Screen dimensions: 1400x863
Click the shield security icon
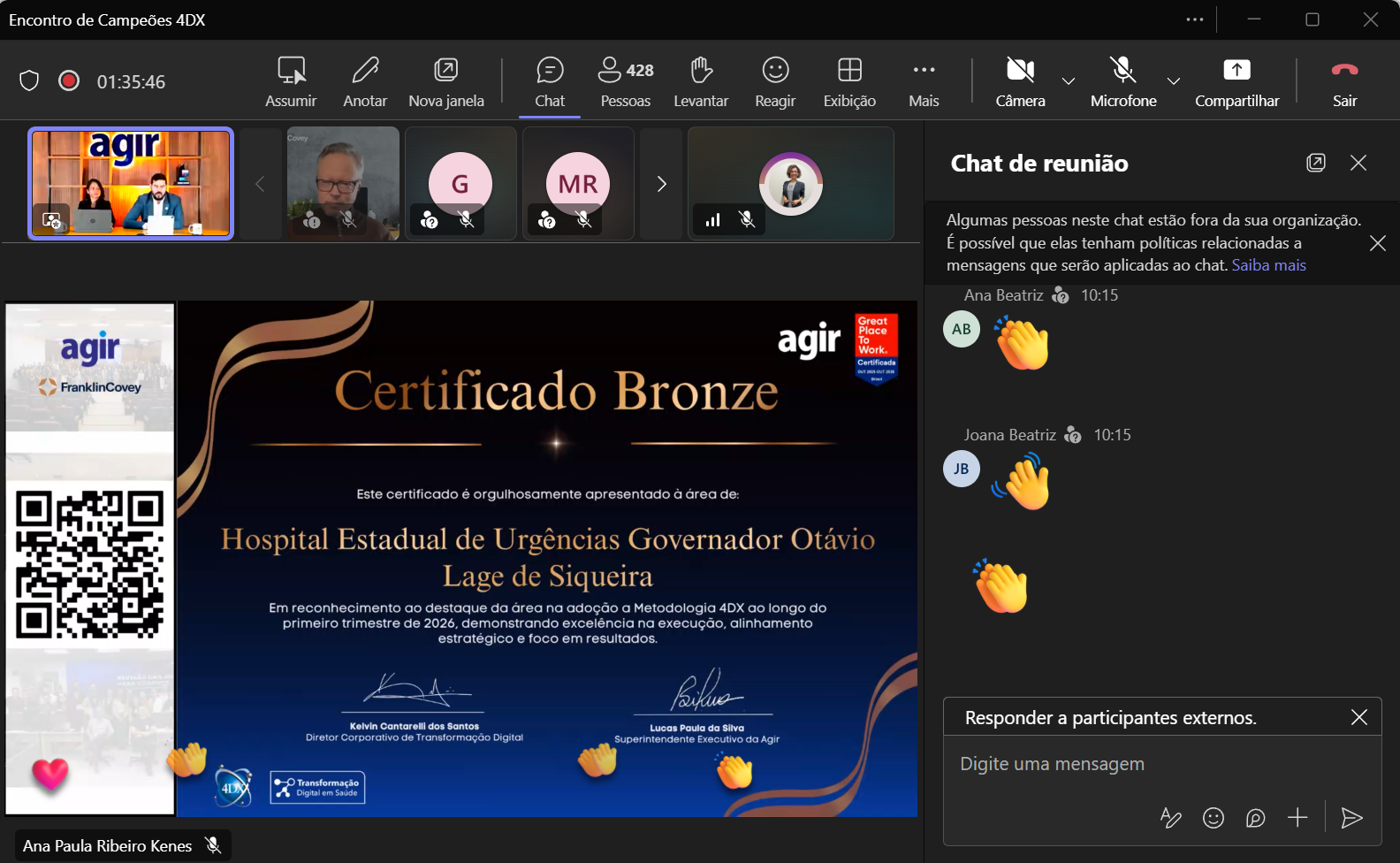pyautogui.click(x=29, y=81)
